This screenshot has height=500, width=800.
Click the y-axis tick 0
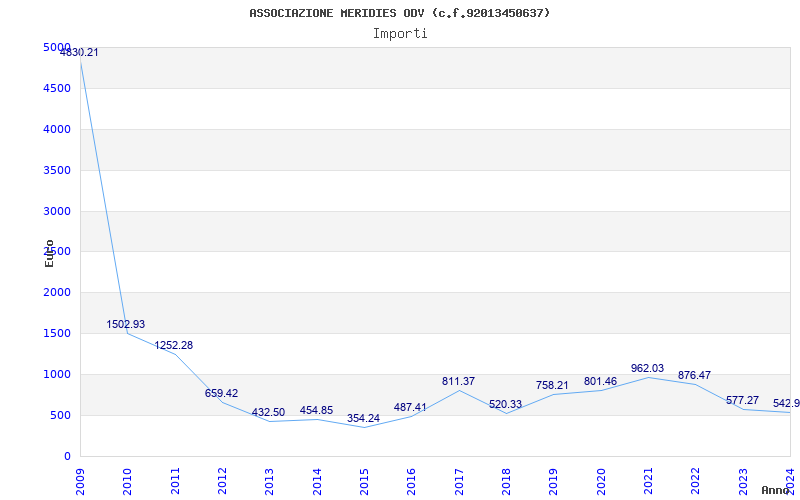pos(67,457)
